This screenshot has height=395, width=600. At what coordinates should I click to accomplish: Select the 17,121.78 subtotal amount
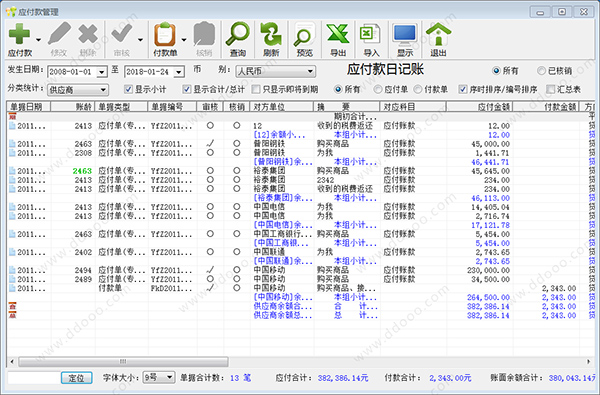490,225
